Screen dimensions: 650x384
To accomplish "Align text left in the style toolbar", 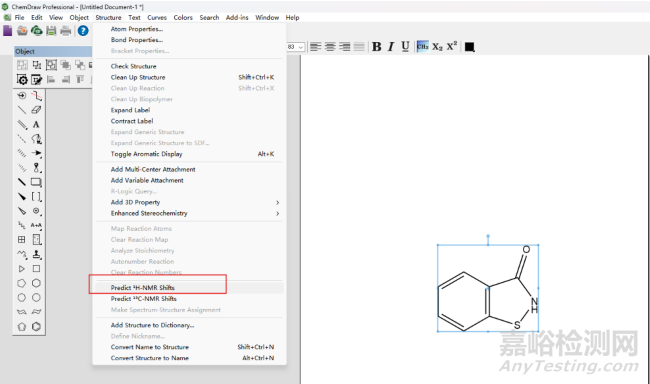I will point(315,47).
